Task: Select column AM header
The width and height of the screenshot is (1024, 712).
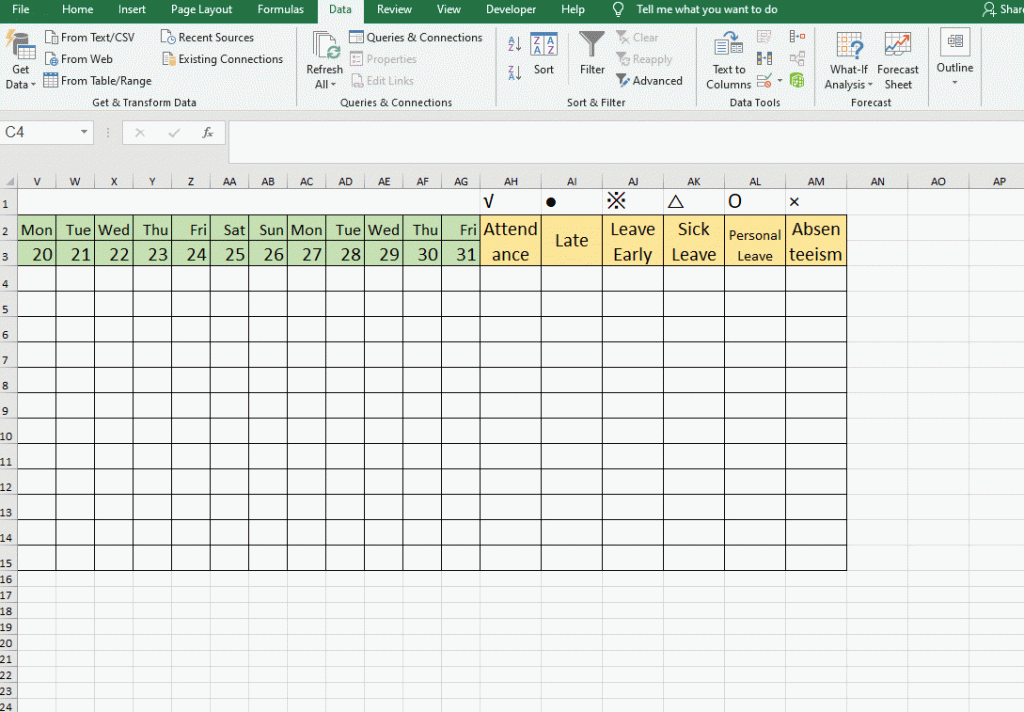Action: [816, 182]
